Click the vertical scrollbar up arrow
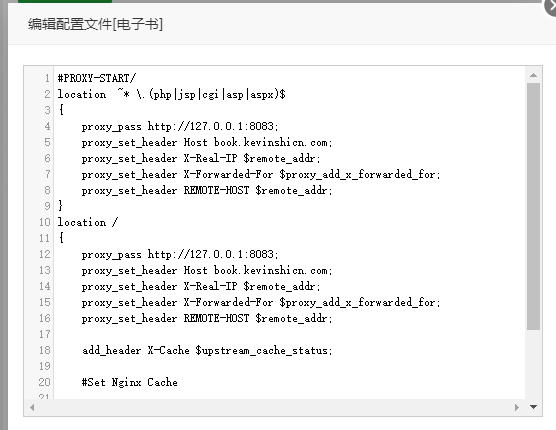The width and height of the screenshot is (556, 430). [x=533, y=75]
